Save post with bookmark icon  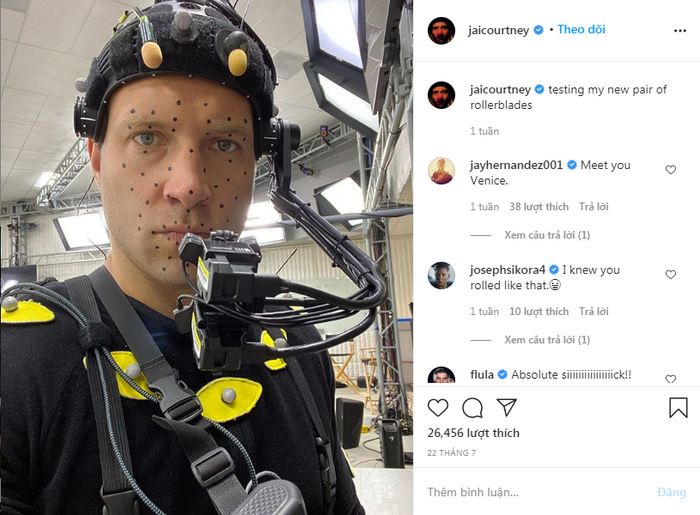[x=678, y=407]
